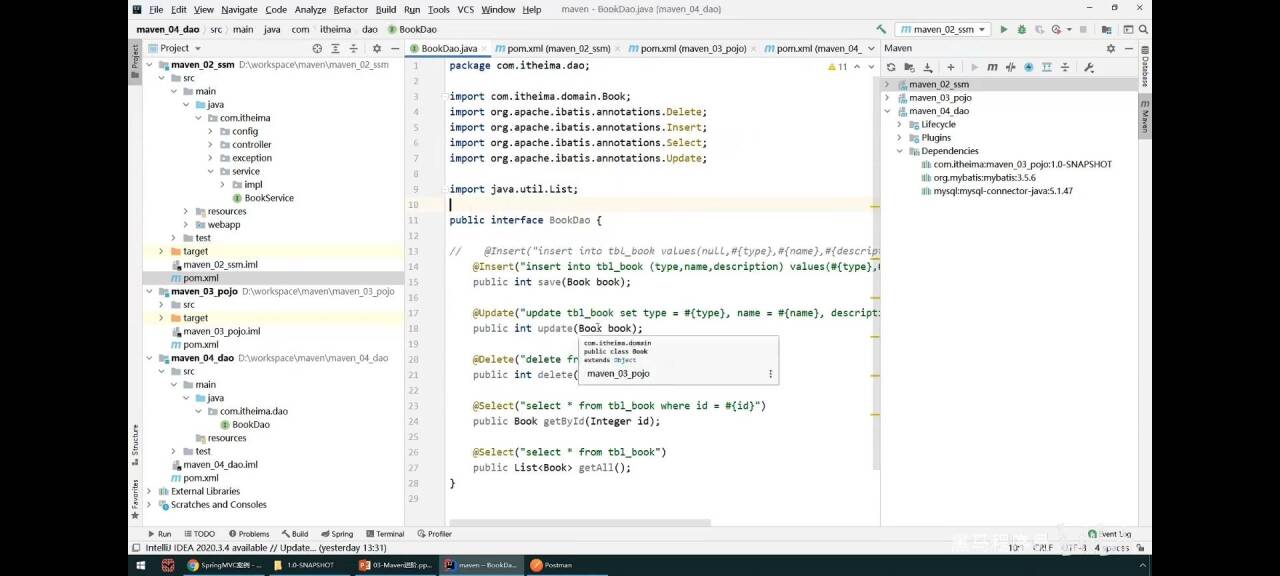Screen dimensions: 1280x576
Task: Open the Project view mode dropdown
Action: (174, 48)
